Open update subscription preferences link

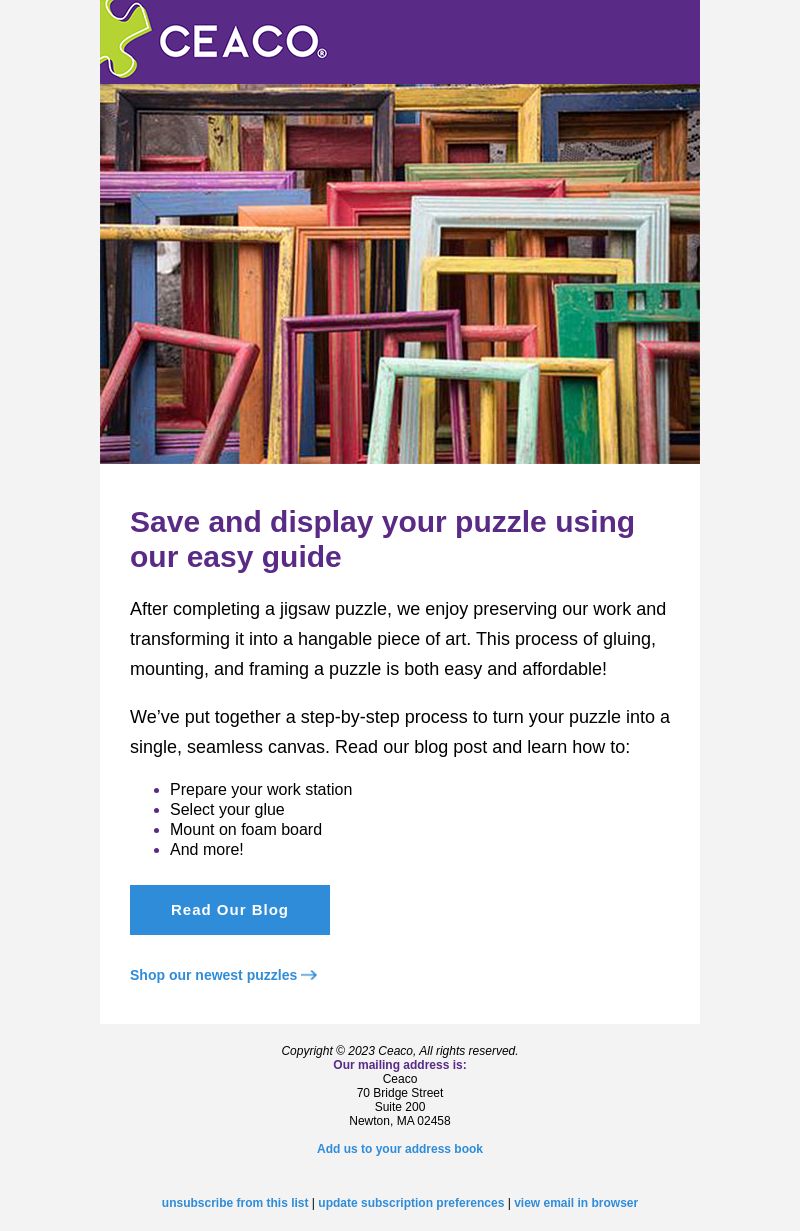click(411, 1203)
